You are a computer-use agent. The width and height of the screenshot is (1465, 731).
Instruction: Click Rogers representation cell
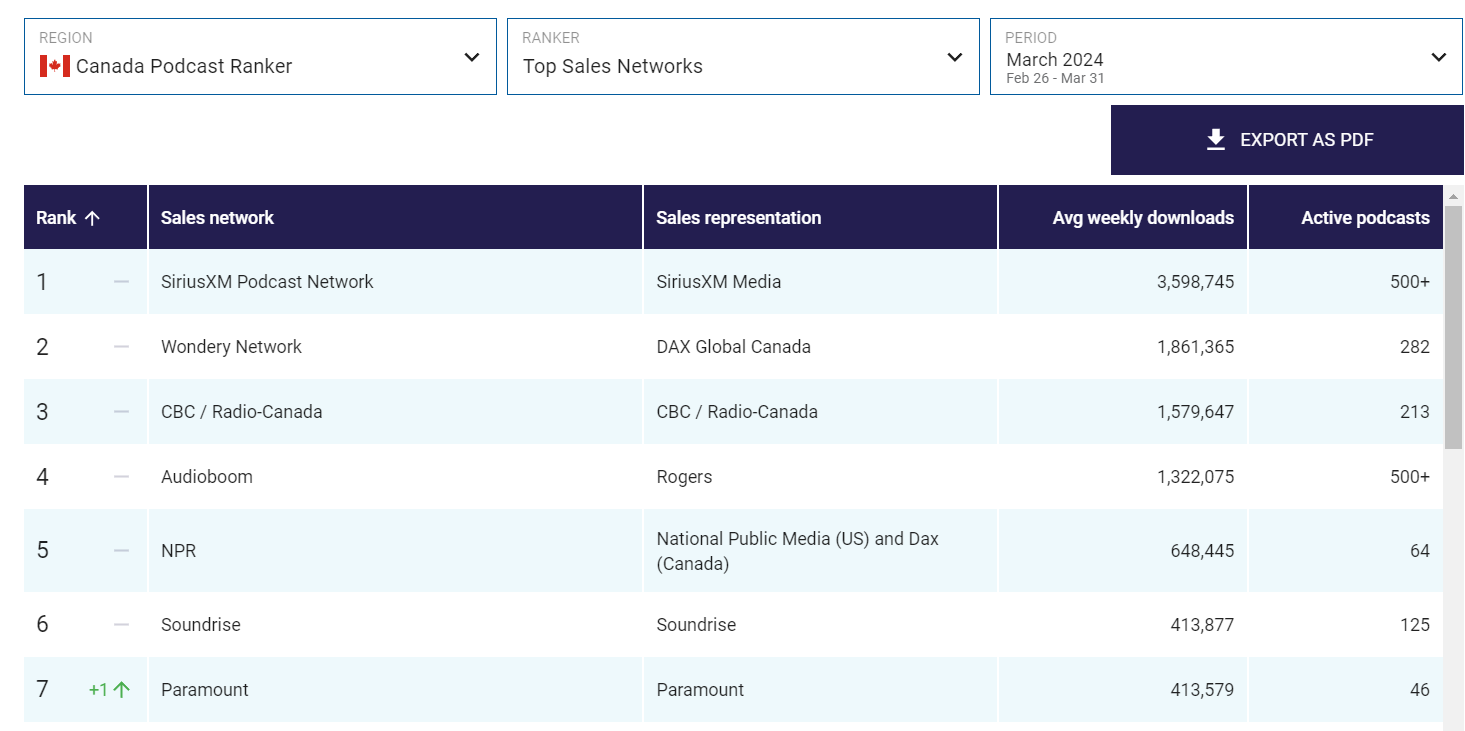pyautogui.click(x=820, y=477)
